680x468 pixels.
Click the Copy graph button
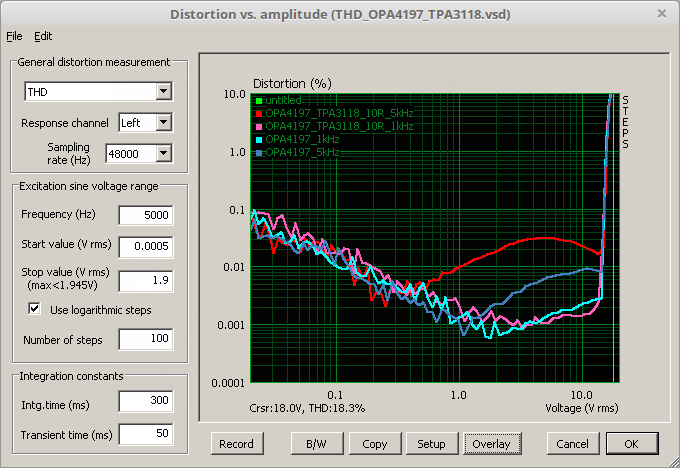(375, 444)
